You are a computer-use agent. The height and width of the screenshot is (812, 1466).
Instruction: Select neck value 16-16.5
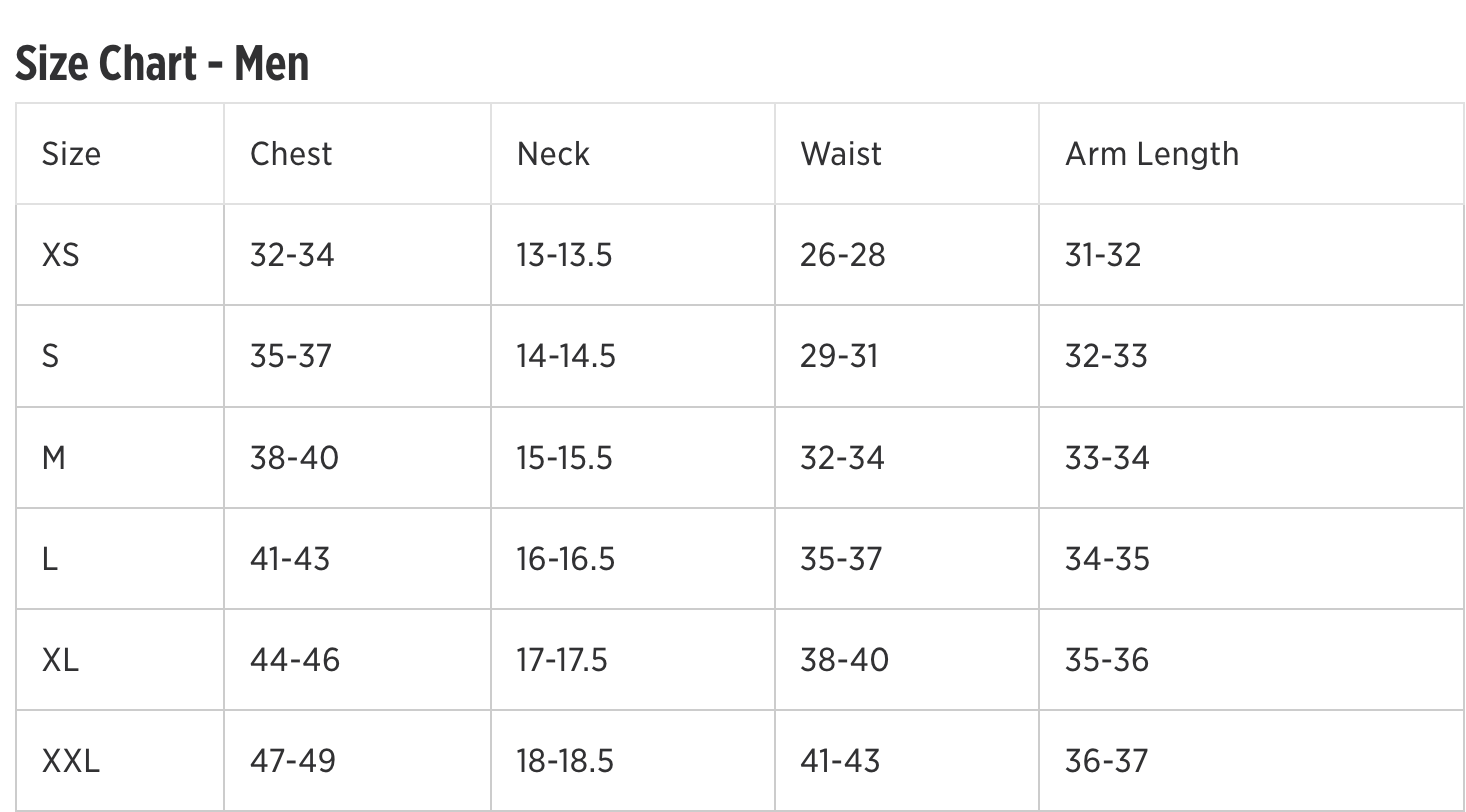point(565,559)
